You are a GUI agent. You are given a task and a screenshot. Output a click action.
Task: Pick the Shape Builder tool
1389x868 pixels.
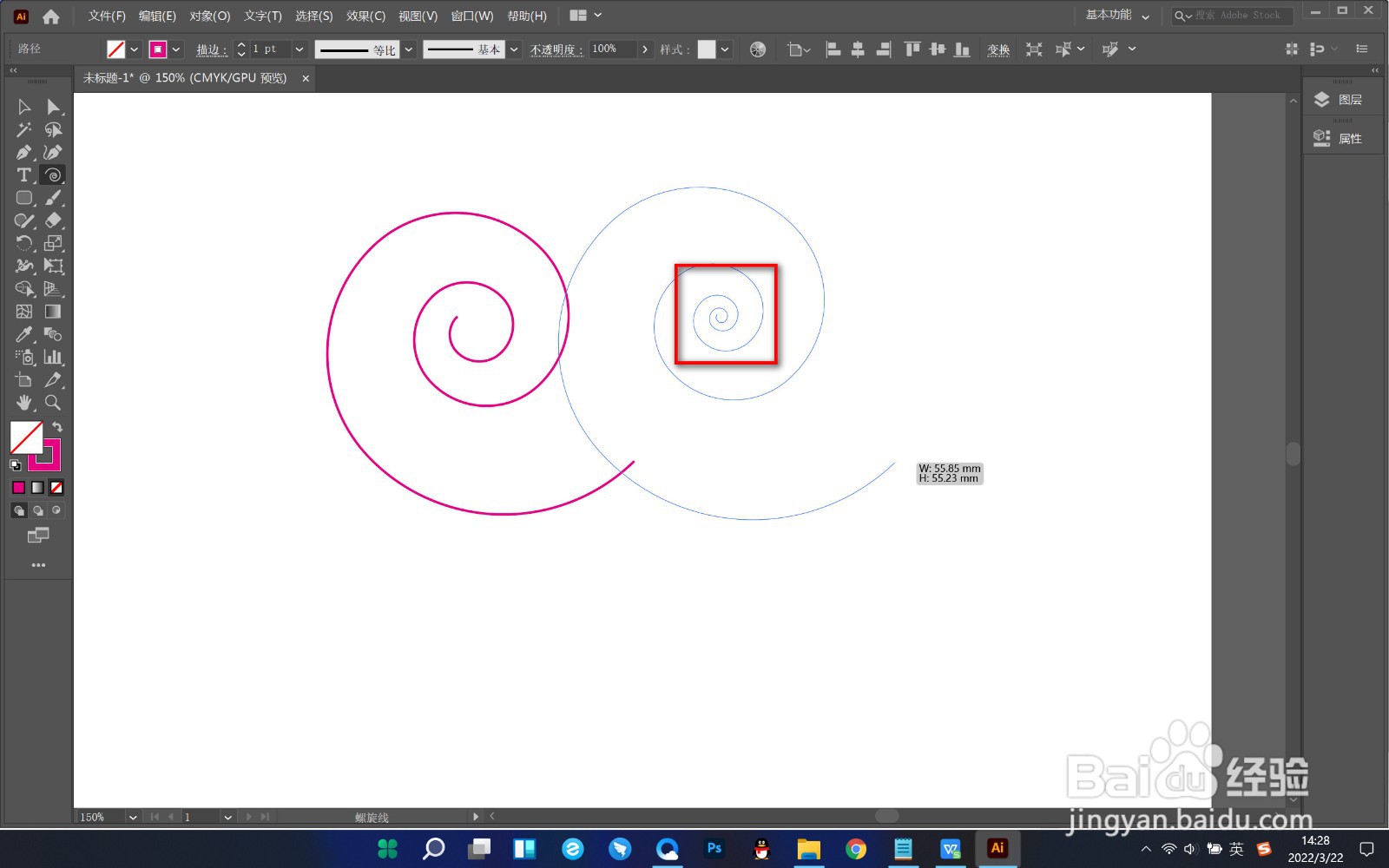coord(24,289)
